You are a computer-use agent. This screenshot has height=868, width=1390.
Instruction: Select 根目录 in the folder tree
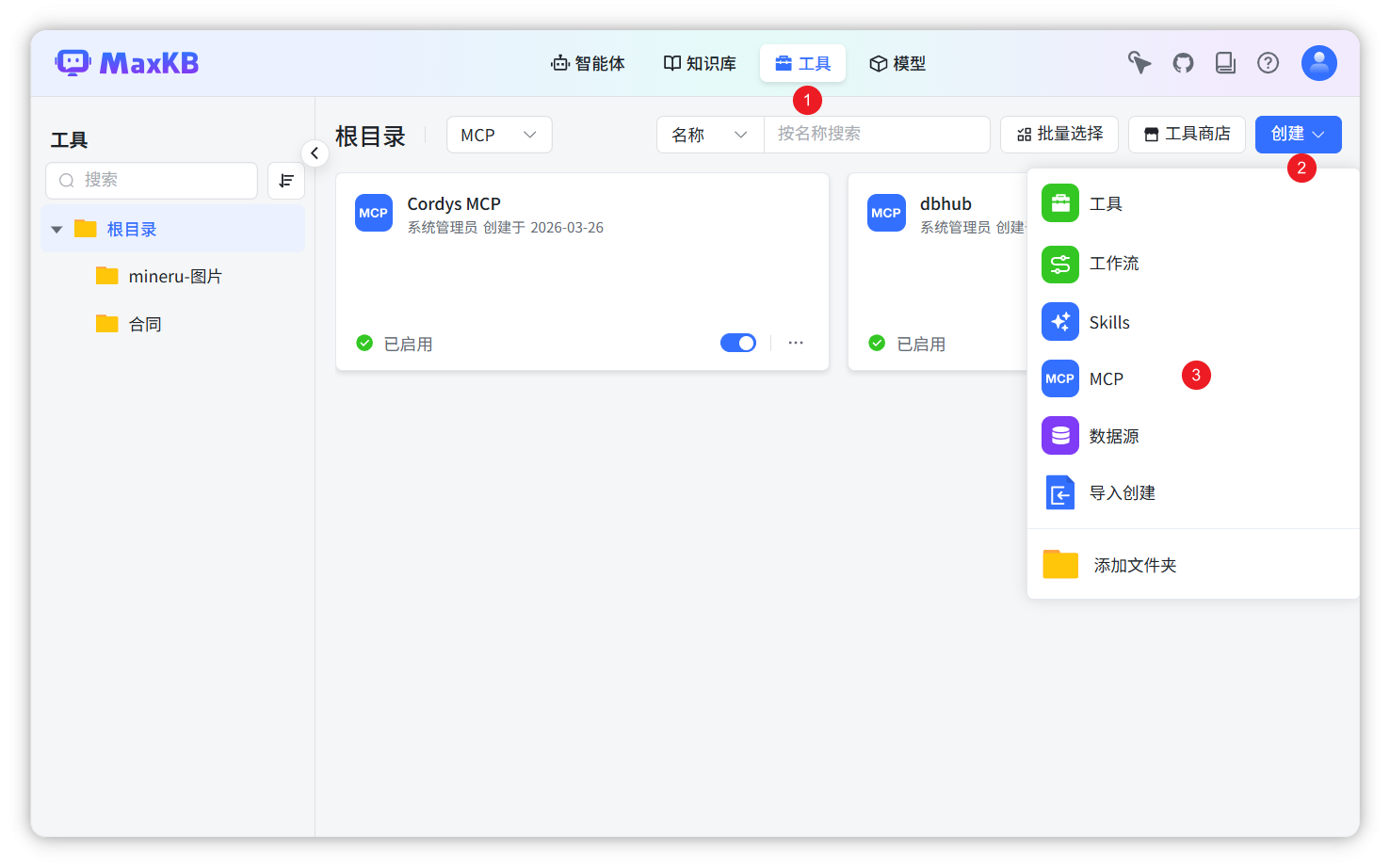(172, 229)
